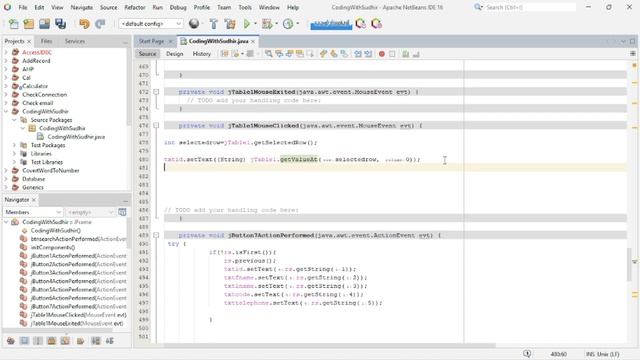Switch to History view button

[202, 54]
